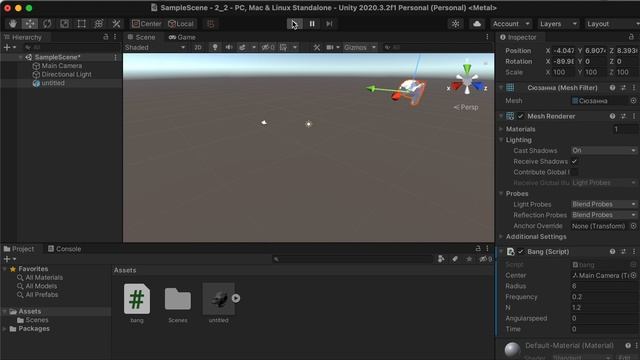640x360 pixels.
Task: Open scene camera settings
Action: pos(330,47)
